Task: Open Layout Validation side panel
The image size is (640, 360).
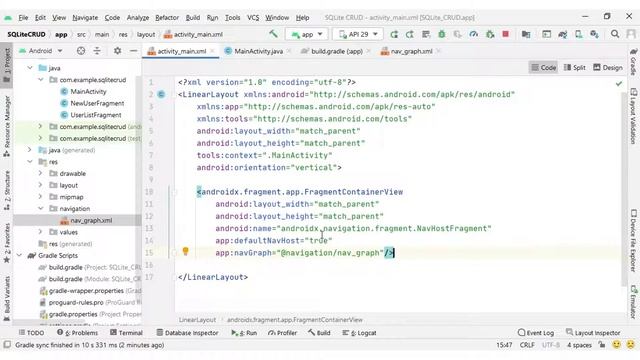Action: click(x=633, y=116)
